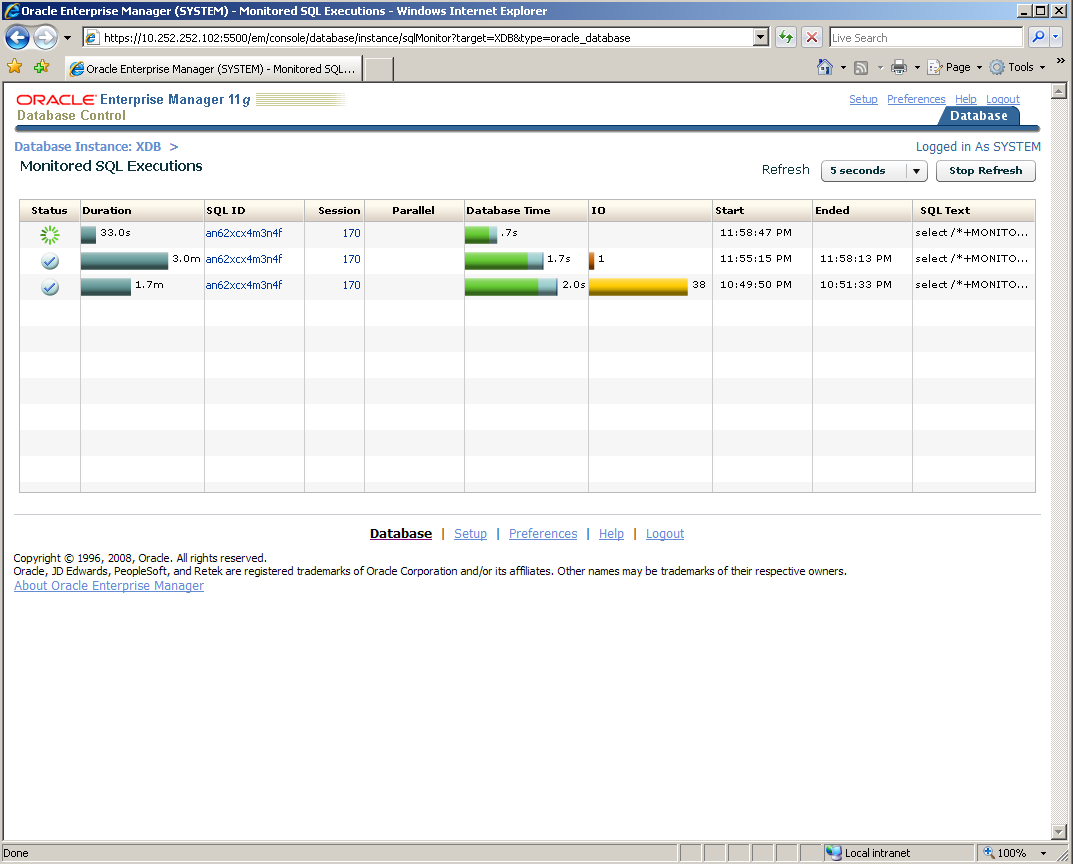
Task: Click the vertical scrollbar up arrow
Action: [x=1059, y=91]
